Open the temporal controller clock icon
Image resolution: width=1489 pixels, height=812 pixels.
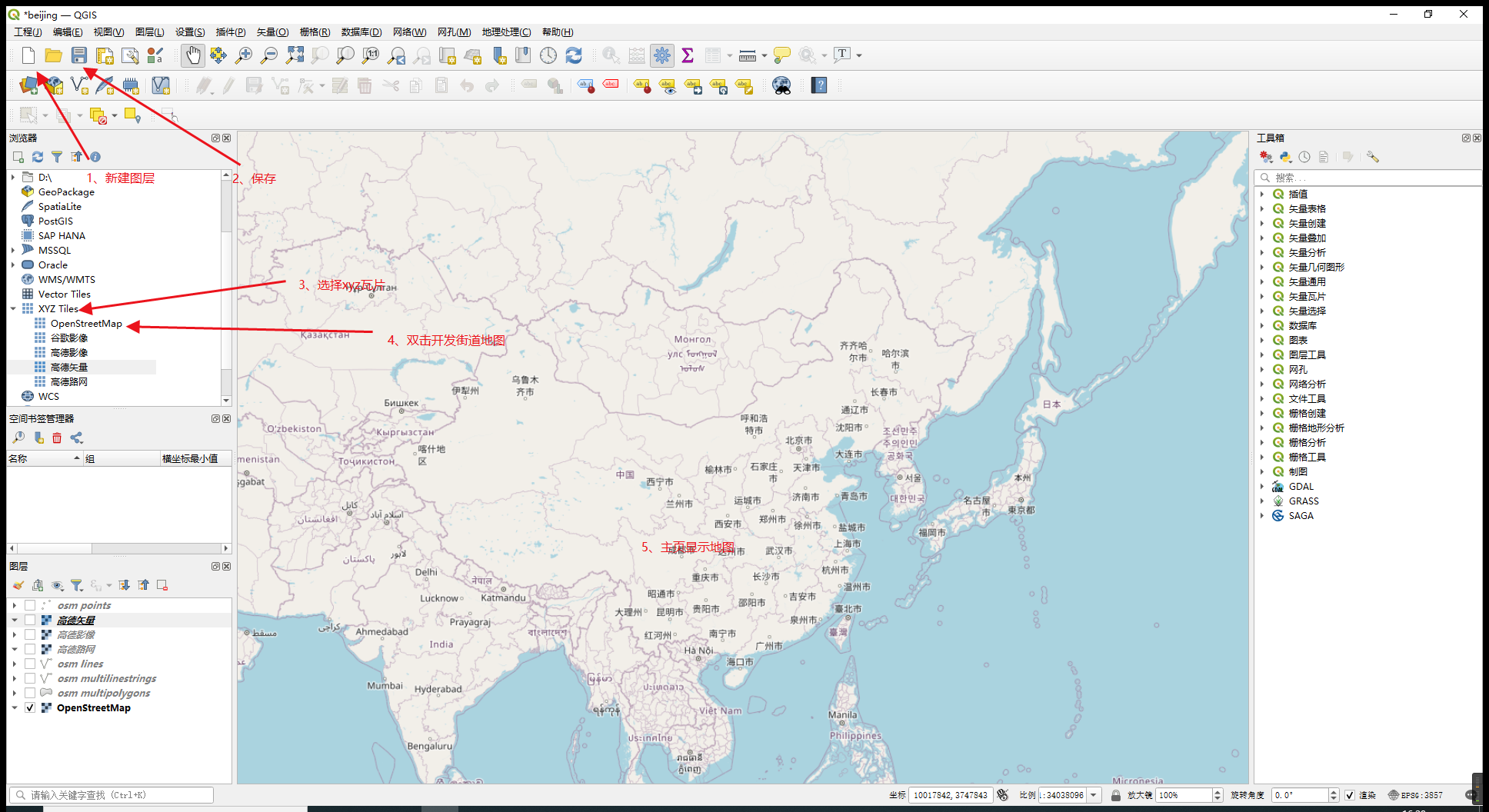(548, 55)
